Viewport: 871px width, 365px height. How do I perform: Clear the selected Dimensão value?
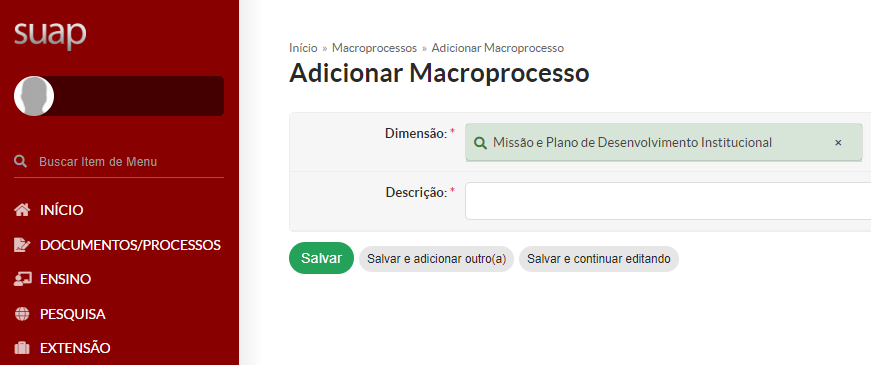coord(838,143)
